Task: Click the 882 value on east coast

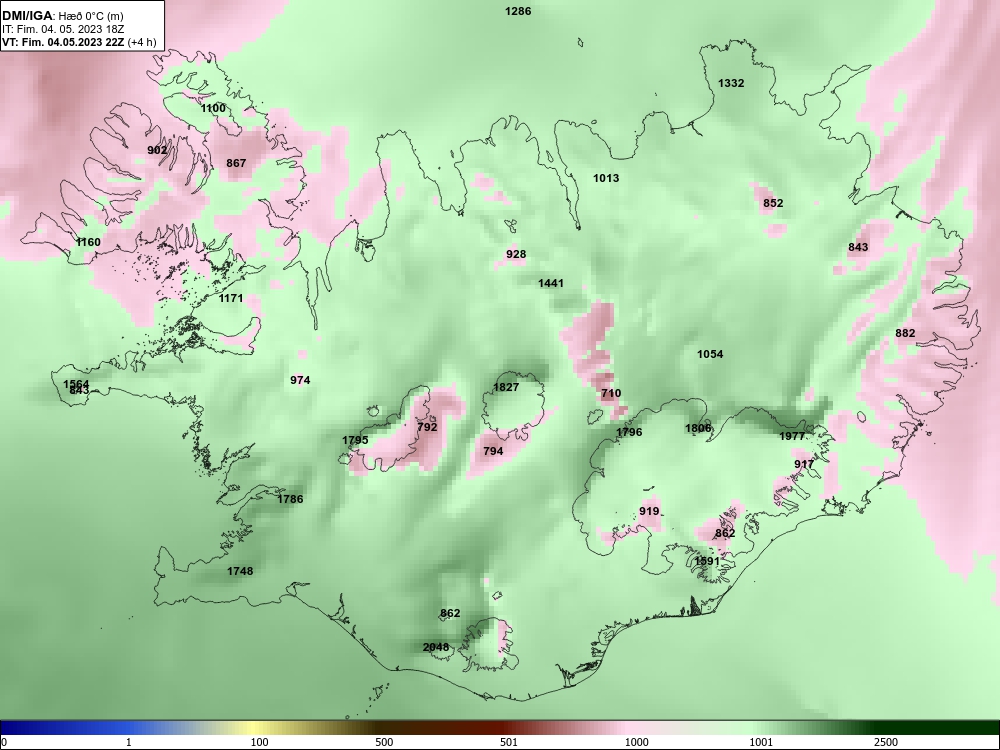Action: pos(905,333)
